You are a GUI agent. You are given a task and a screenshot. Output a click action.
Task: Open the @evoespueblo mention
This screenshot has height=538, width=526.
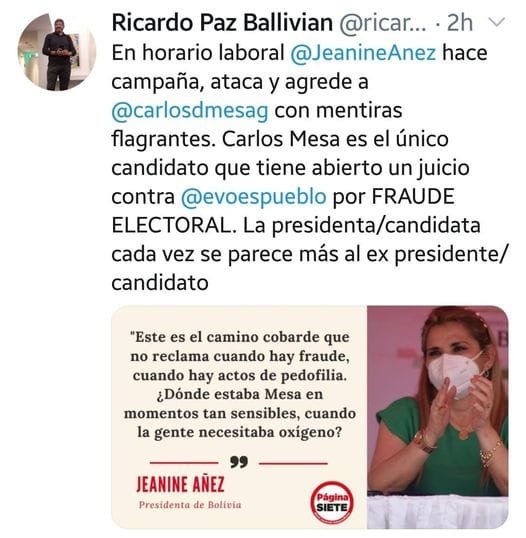254,197
